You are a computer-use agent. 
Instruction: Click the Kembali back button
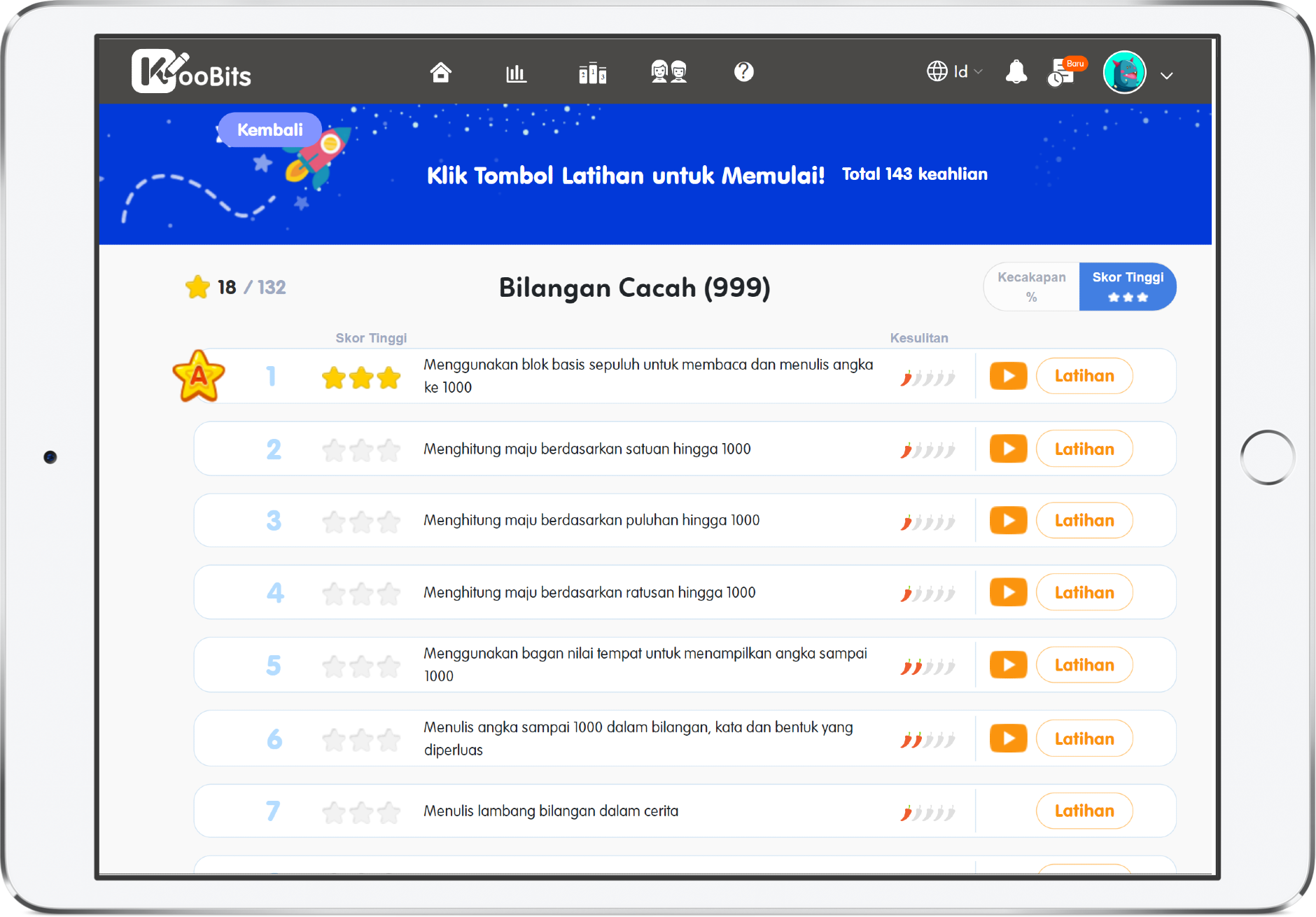pos(270,129)
